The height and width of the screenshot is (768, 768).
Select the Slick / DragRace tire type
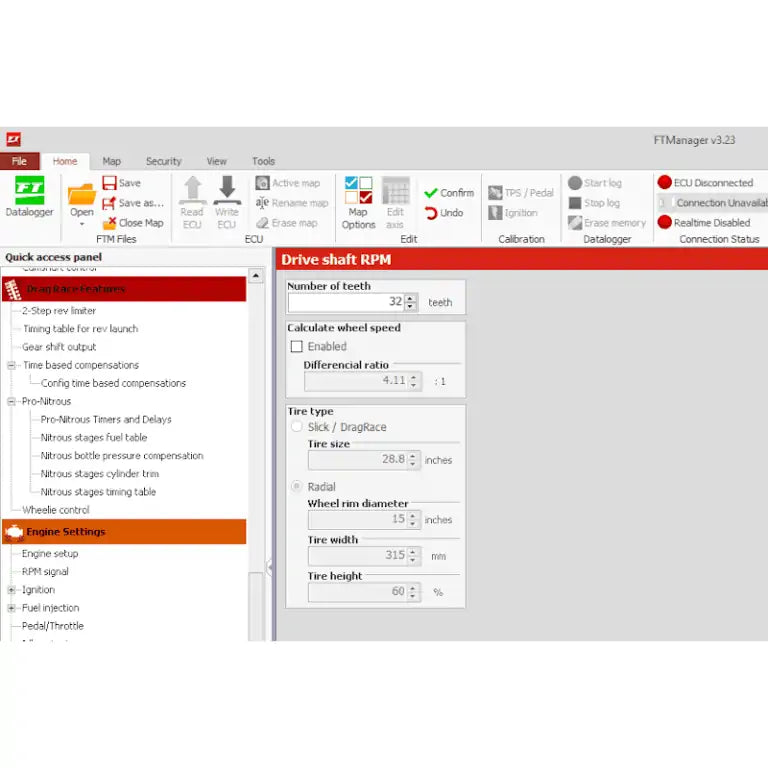tap(296, 427)
